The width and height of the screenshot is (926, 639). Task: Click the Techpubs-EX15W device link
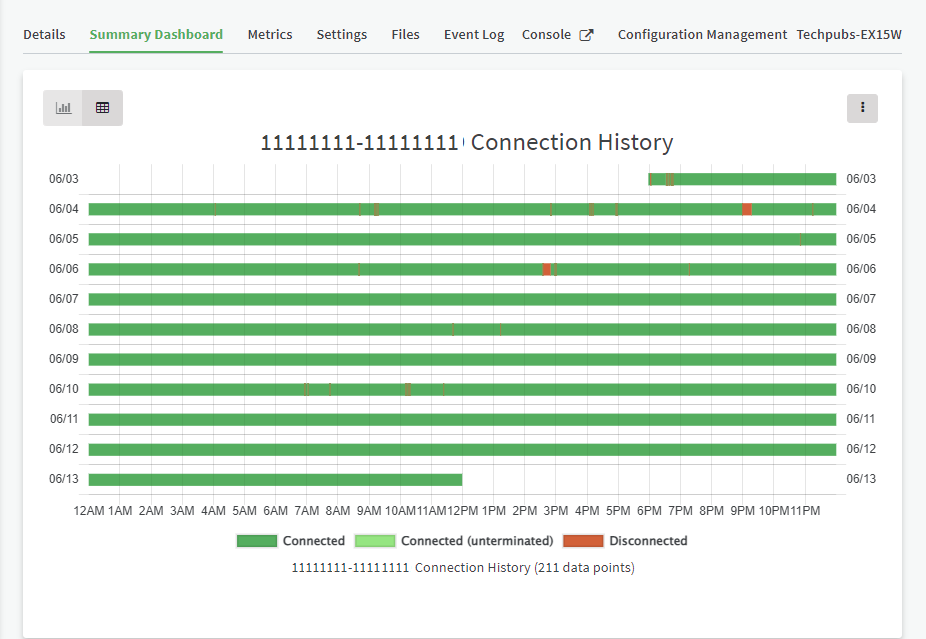(x=849, y=35)
